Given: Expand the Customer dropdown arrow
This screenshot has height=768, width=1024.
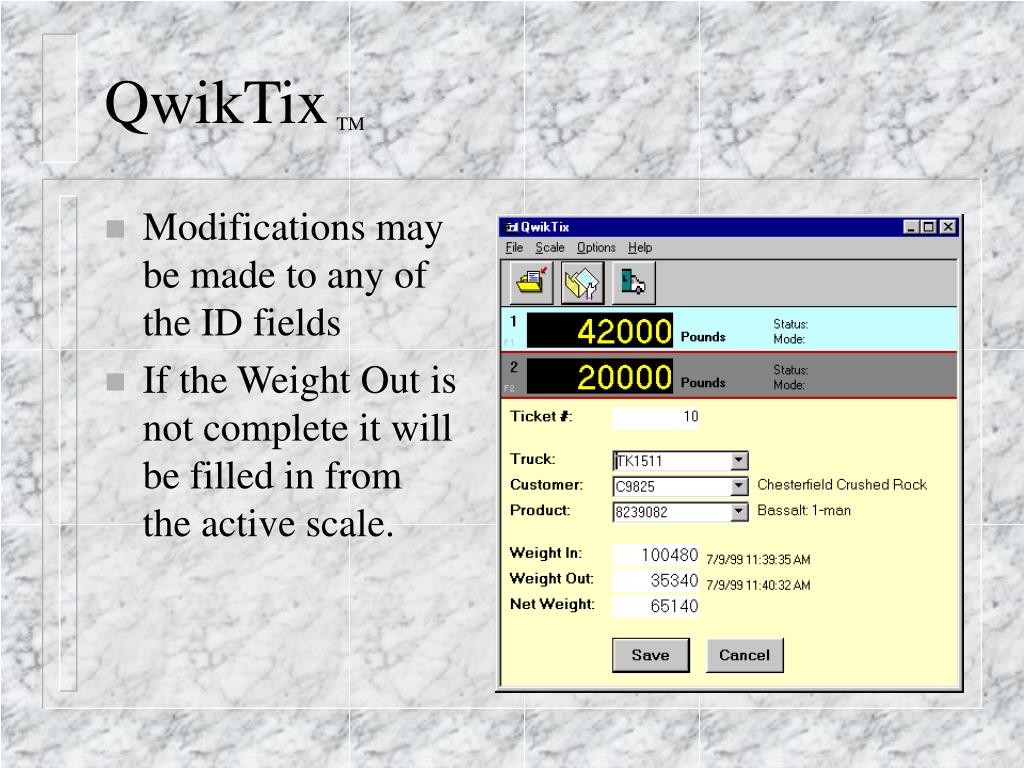Looking at the screenshot, I should tap(739, 487).
